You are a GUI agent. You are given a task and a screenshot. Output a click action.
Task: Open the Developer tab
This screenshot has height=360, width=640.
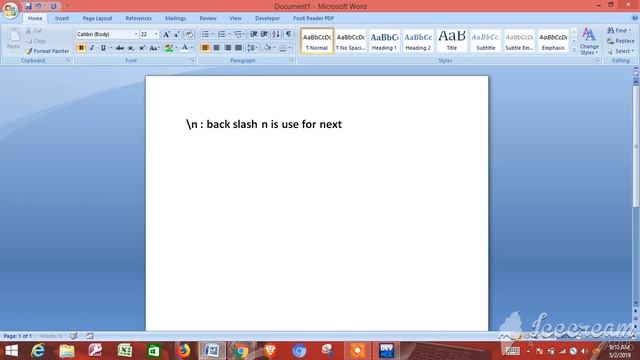267,18
